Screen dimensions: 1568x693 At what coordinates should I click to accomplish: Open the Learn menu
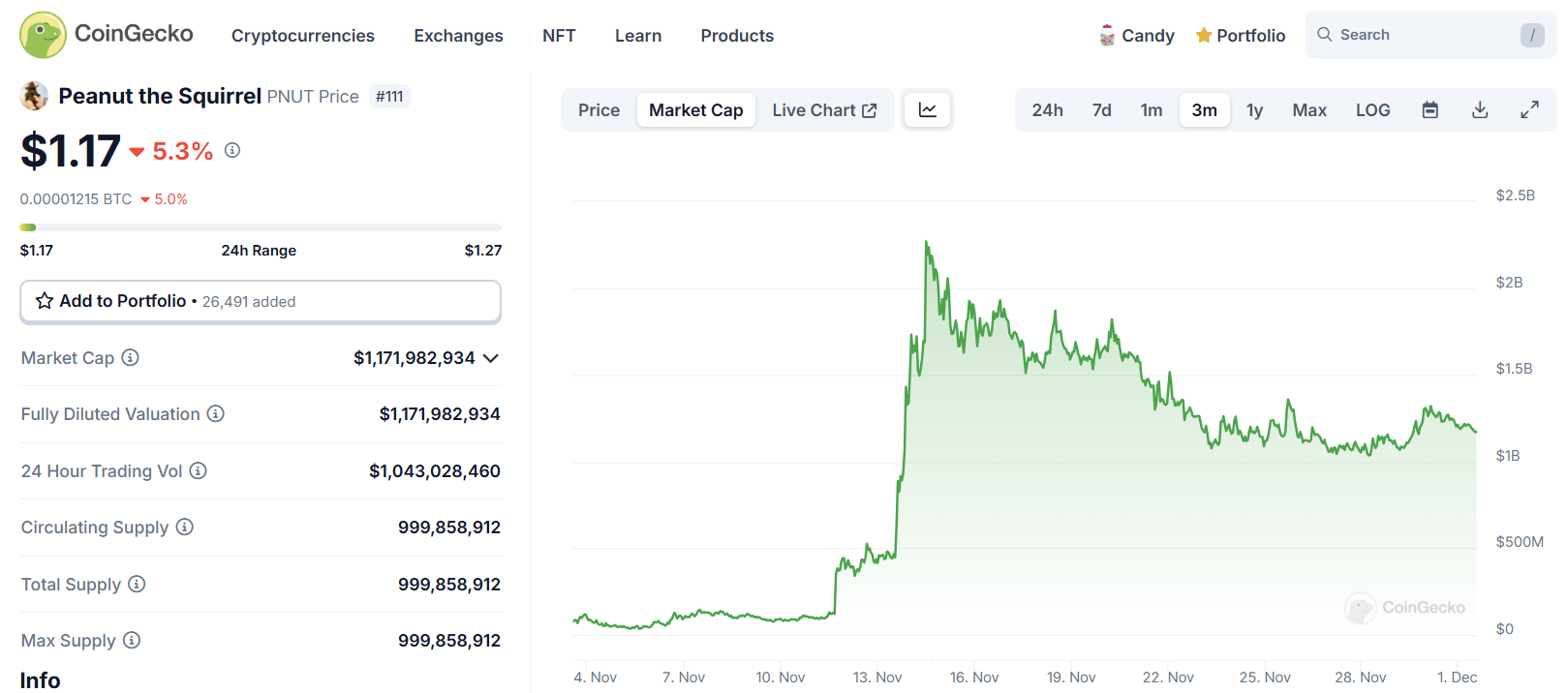(638, 36)
